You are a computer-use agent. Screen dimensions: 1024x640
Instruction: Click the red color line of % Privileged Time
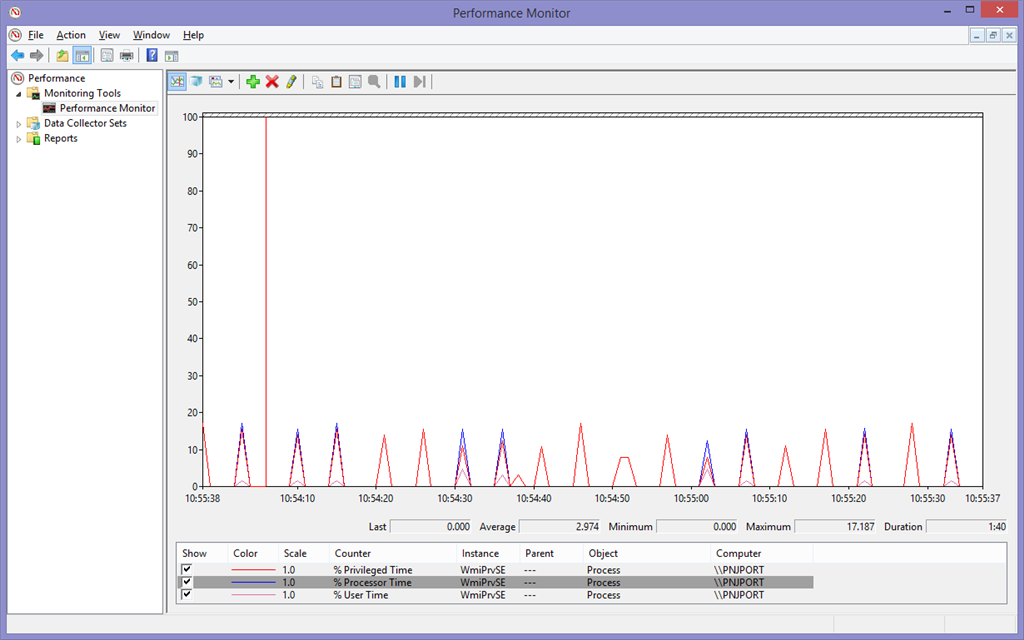click(253, 570)
